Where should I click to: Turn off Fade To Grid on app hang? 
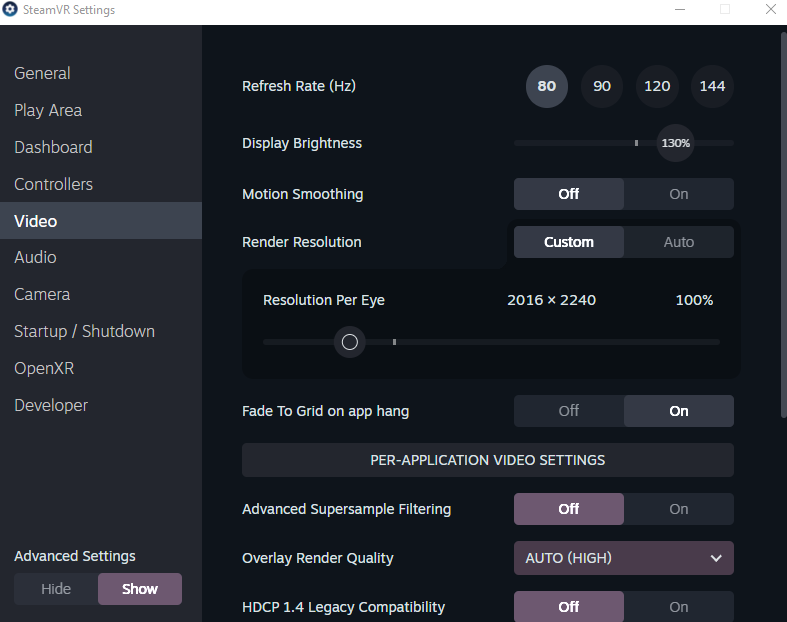(x=569, y=411)
